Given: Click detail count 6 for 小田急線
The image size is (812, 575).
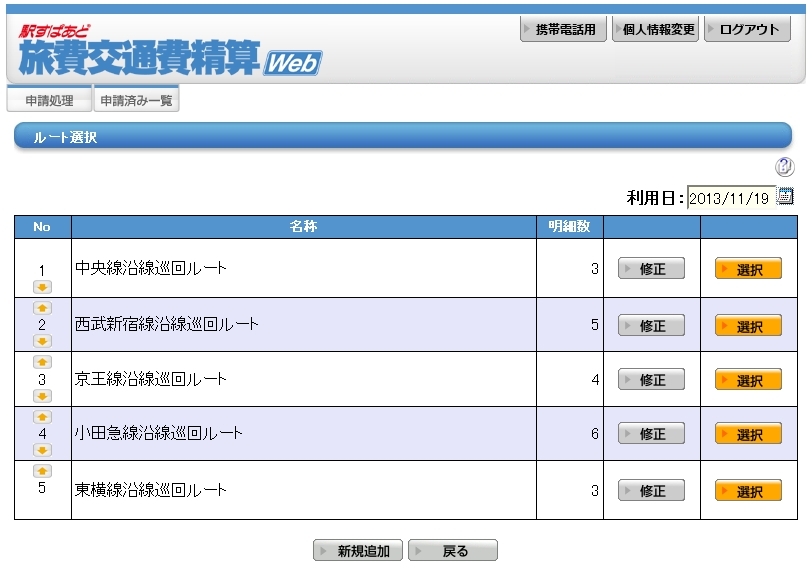Looking at the screenshot, I should click(594, 434).
